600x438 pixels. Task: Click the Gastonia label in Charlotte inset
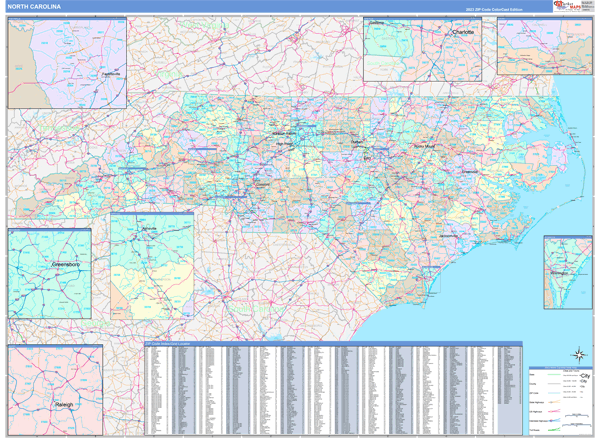[x=377, y=23]
